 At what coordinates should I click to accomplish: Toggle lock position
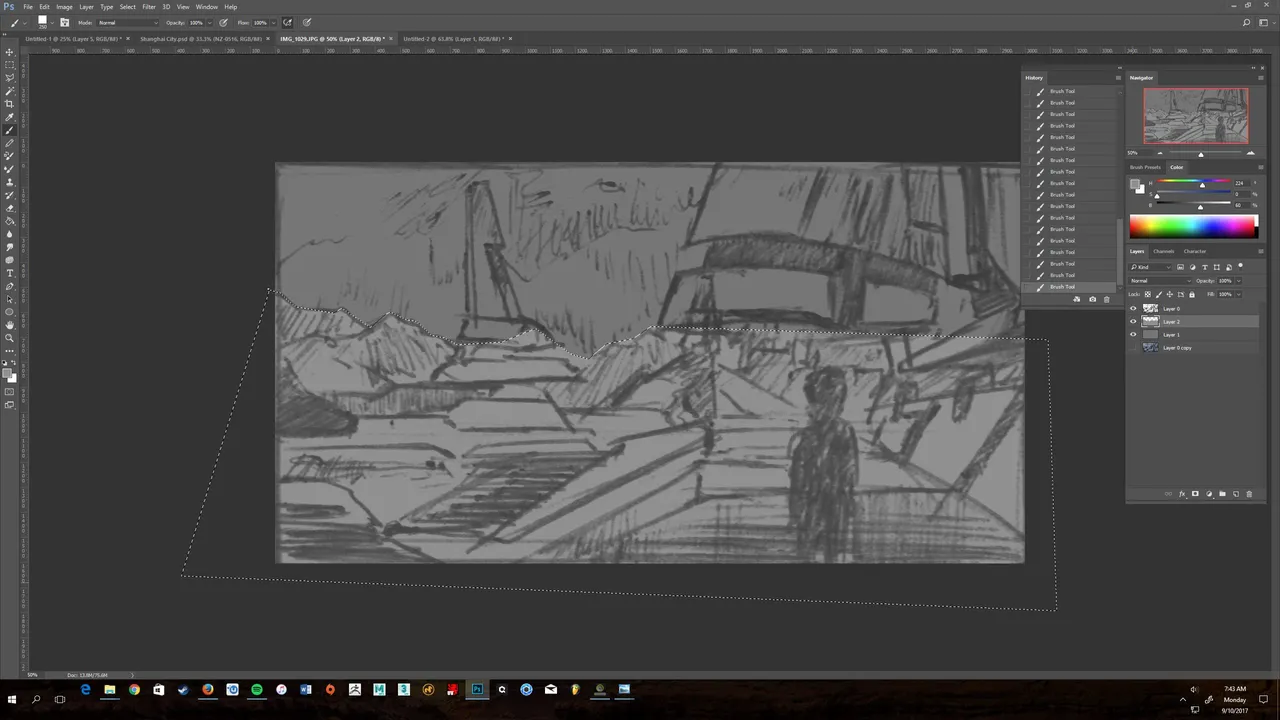1170,294
